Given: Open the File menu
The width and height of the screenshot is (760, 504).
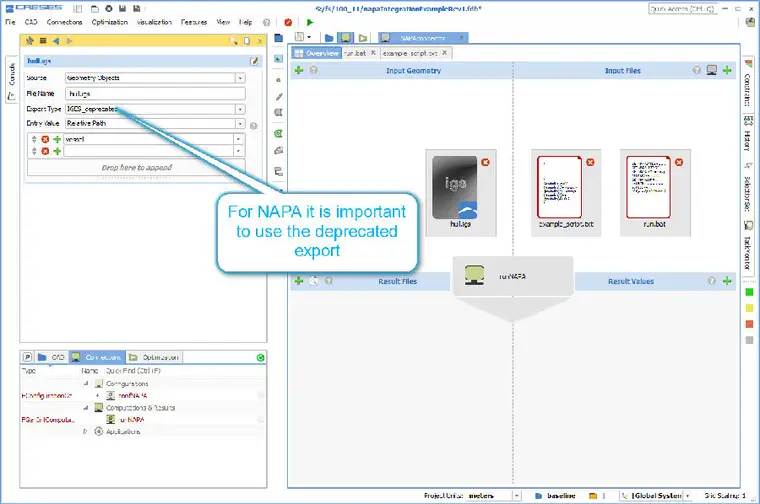Looking at the screenshot, I should point(10,22).
